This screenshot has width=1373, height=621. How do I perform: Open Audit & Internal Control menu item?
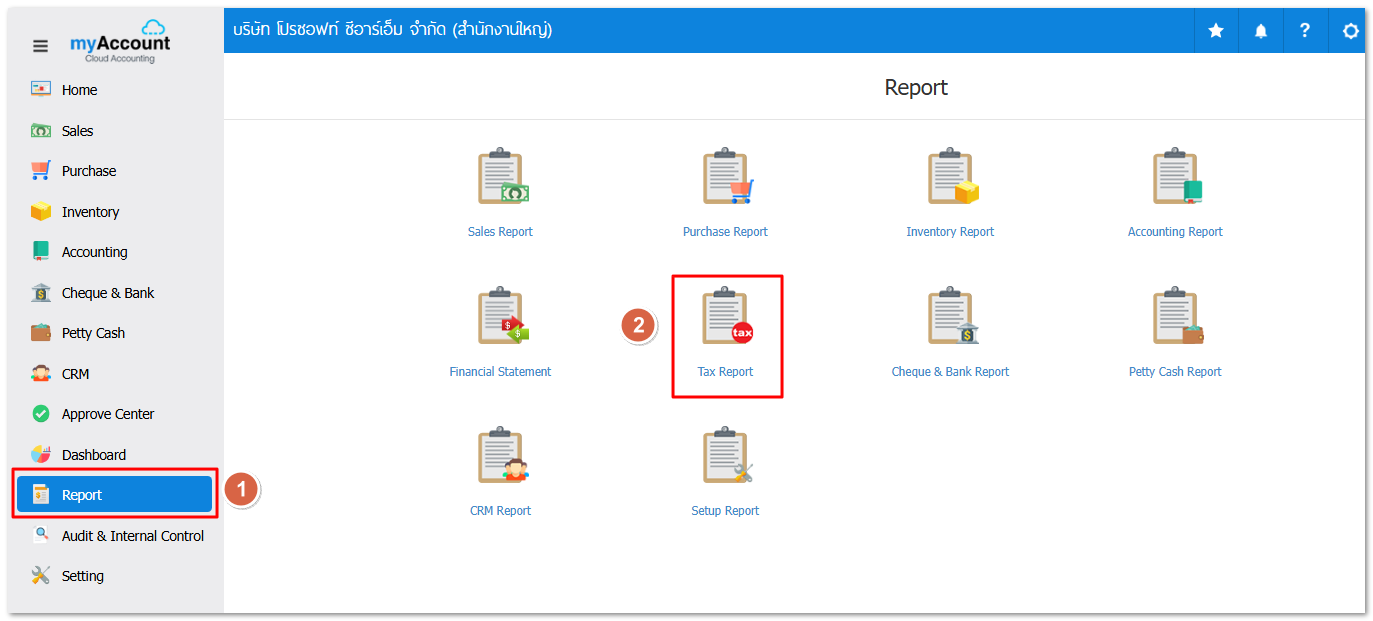pos(132,536)
